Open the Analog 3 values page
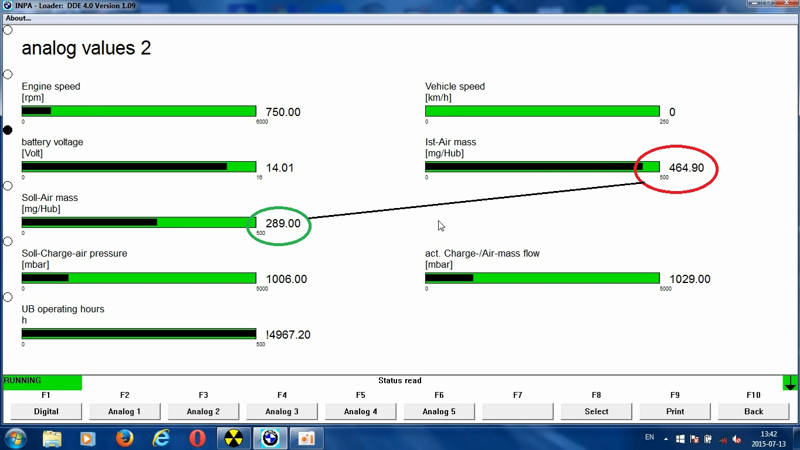 point(282,411)
